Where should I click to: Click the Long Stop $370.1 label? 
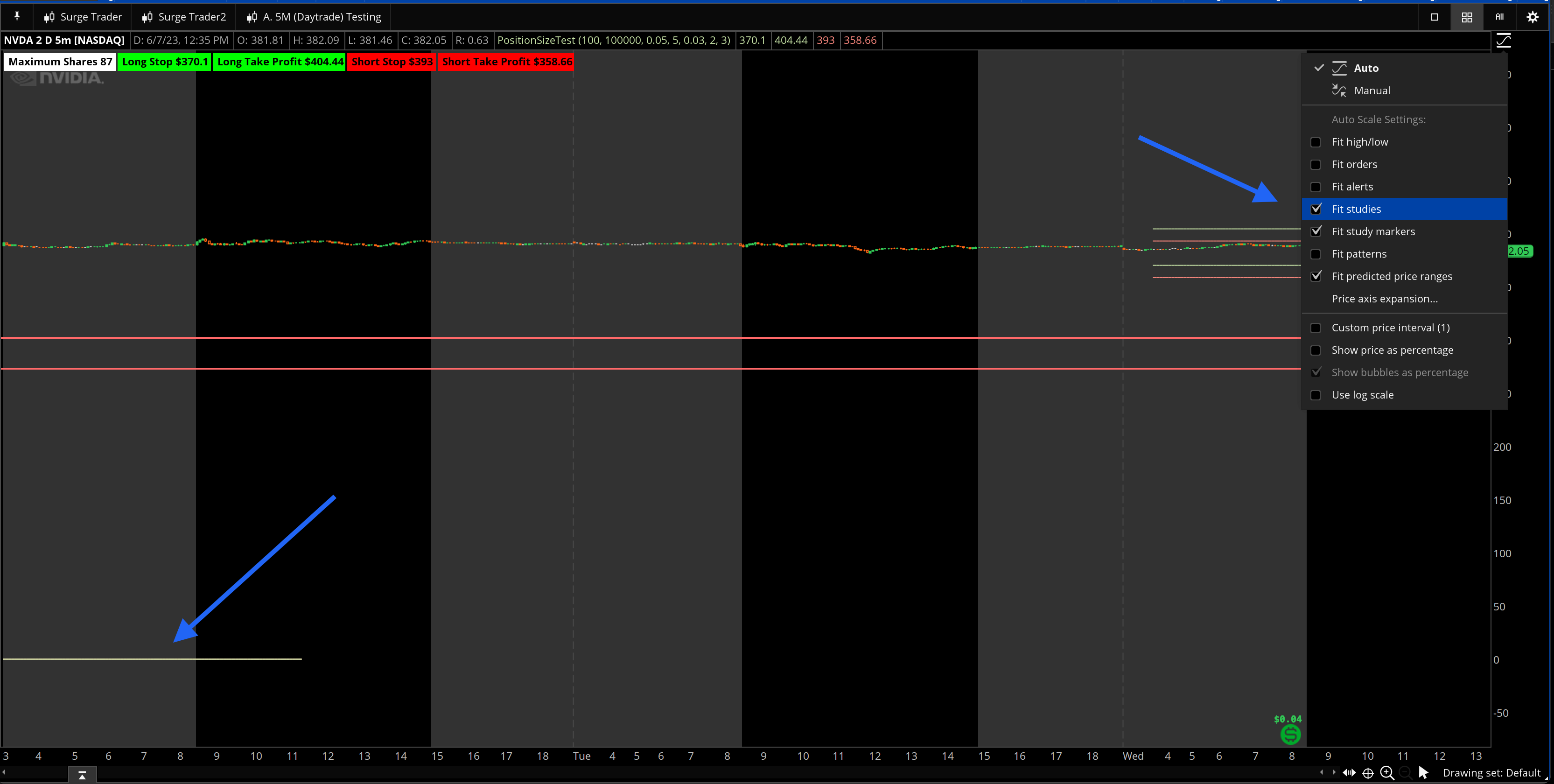165,62
